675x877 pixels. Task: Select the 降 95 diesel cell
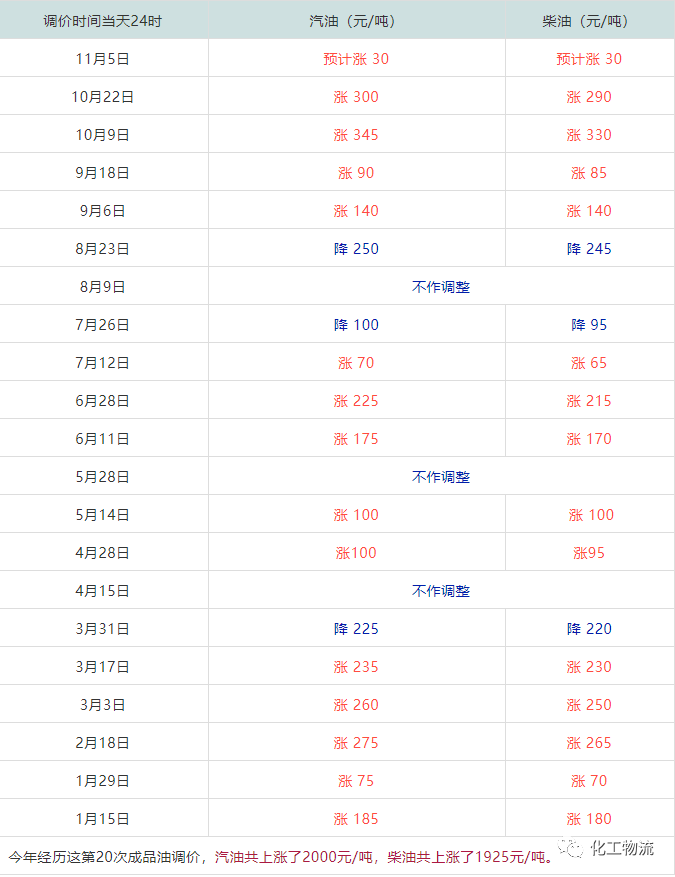coord(589,325)
